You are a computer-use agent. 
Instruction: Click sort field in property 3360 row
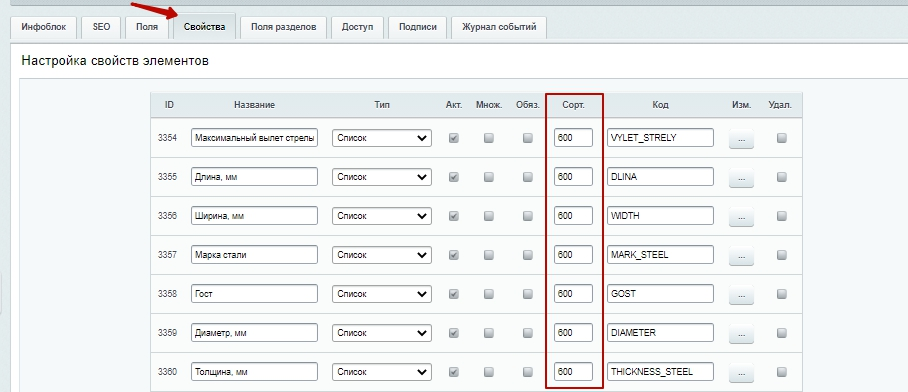573,372
